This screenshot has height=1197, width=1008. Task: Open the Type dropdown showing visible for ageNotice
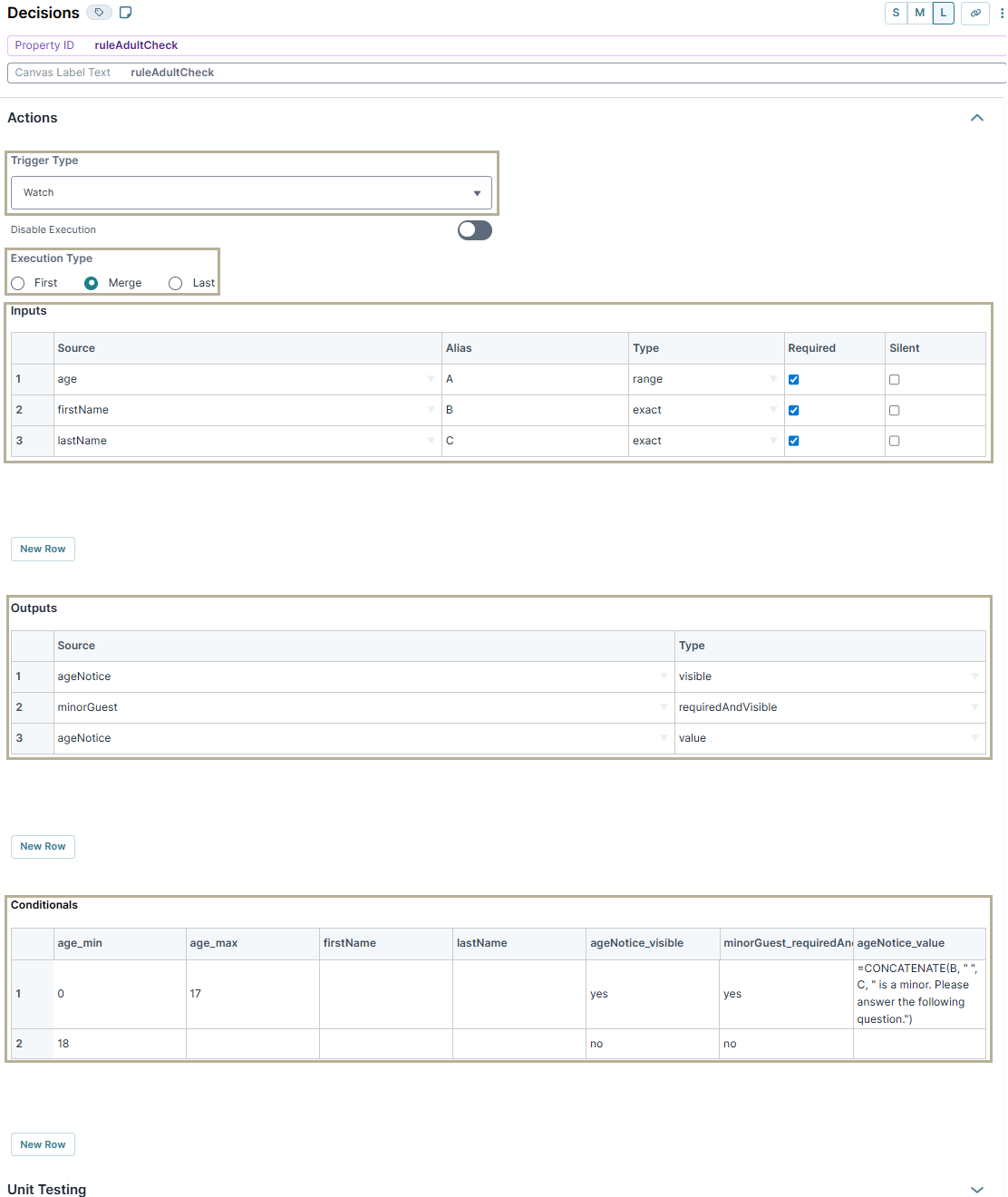[975, 676]
